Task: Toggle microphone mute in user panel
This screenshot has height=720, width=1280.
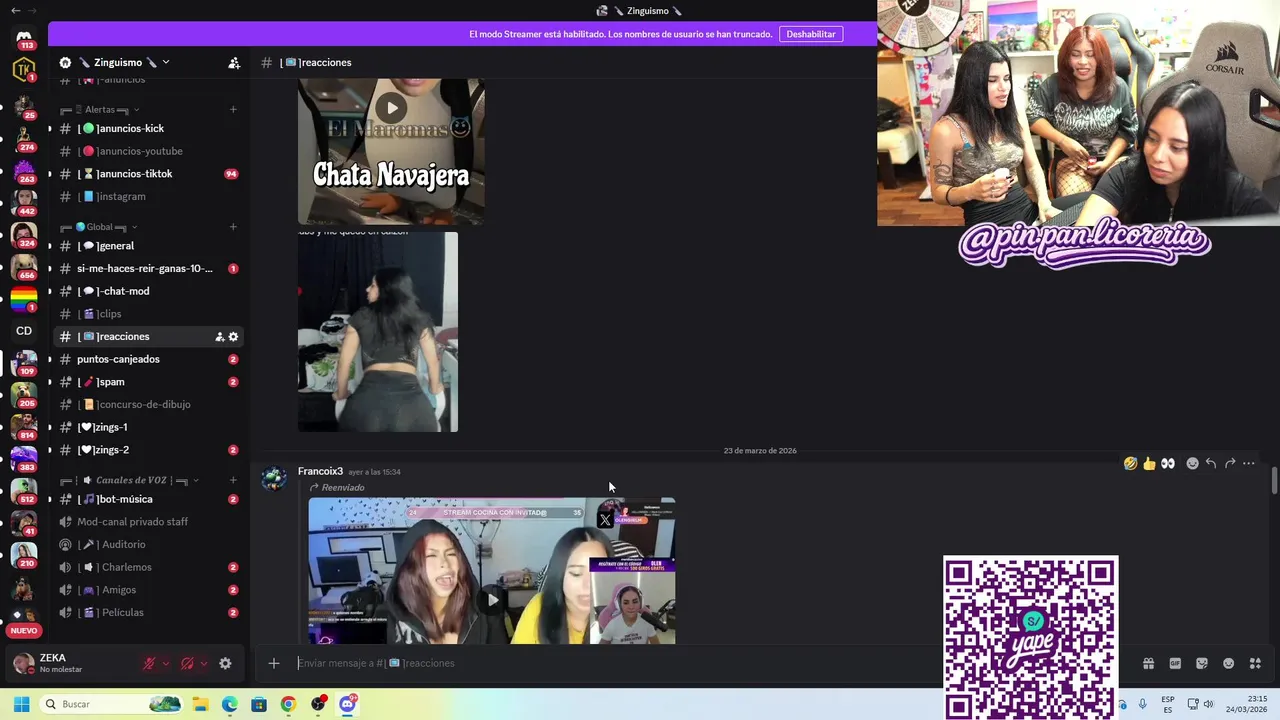Action: [x=150, y=663]
